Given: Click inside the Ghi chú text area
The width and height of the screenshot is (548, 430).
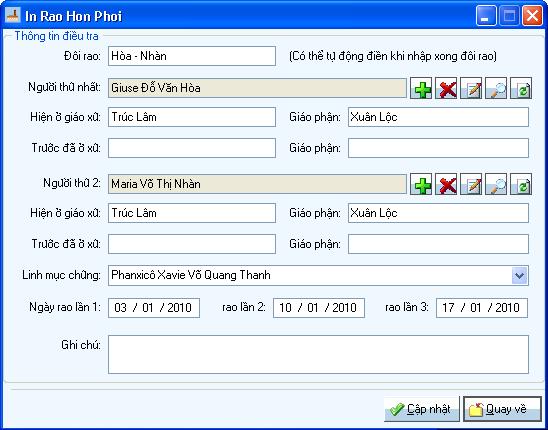Looking at the screenshot, I should click(x=318, y=354).
